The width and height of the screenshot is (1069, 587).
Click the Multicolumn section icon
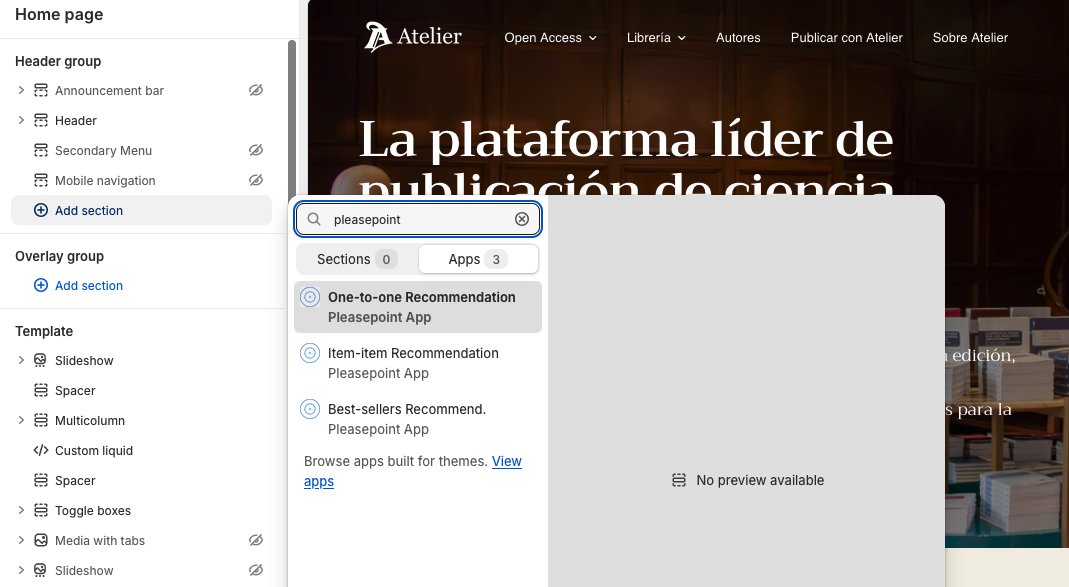coord(41,421)
